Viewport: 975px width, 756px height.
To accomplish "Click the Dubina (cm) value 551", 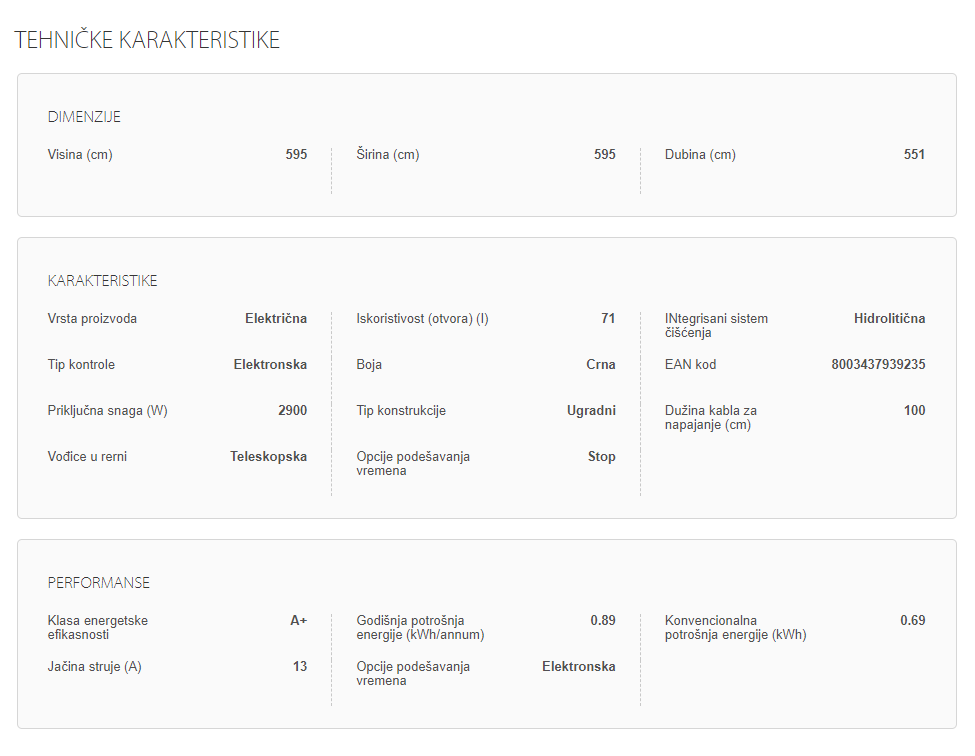I will [x=914, y=155].
